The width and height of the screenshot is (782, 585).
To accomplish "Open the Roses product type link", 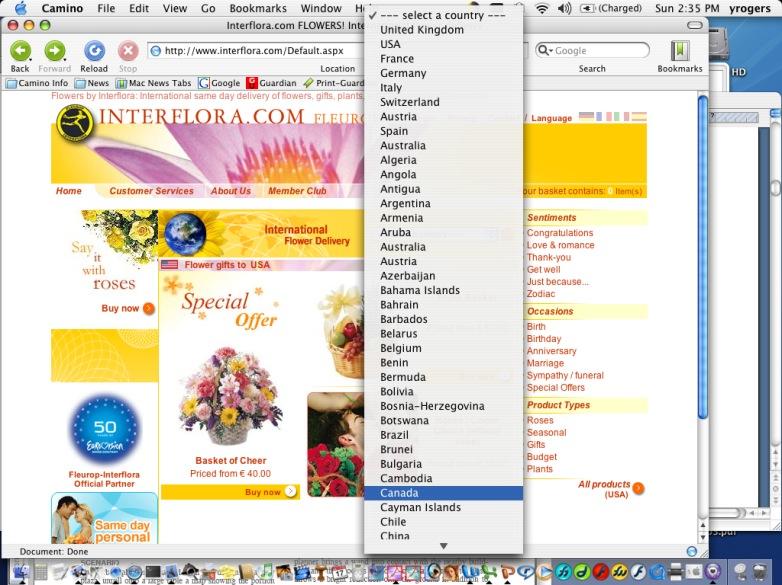I will (x=540, y=420).
